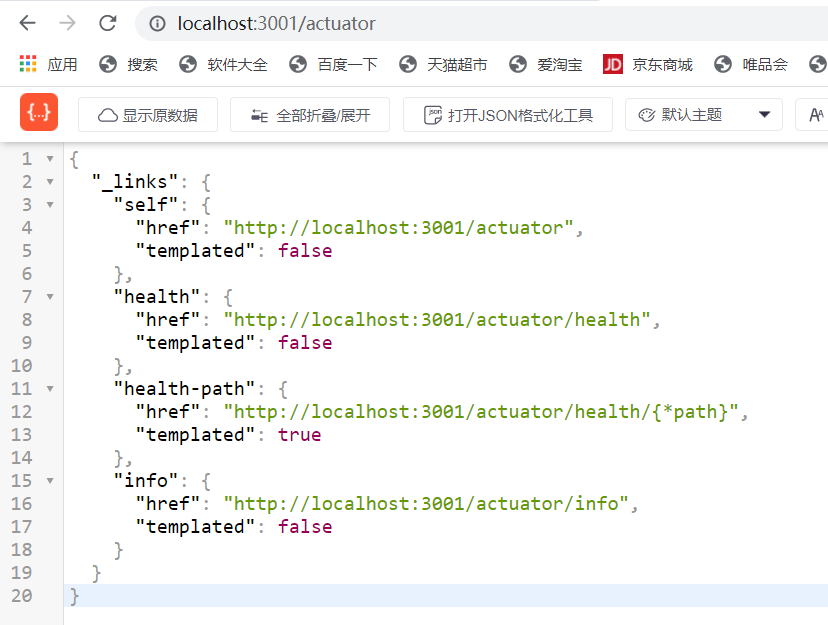The image size is (828, 625).
Task: Collapse the health object on line 7
Action: [50, 297]
